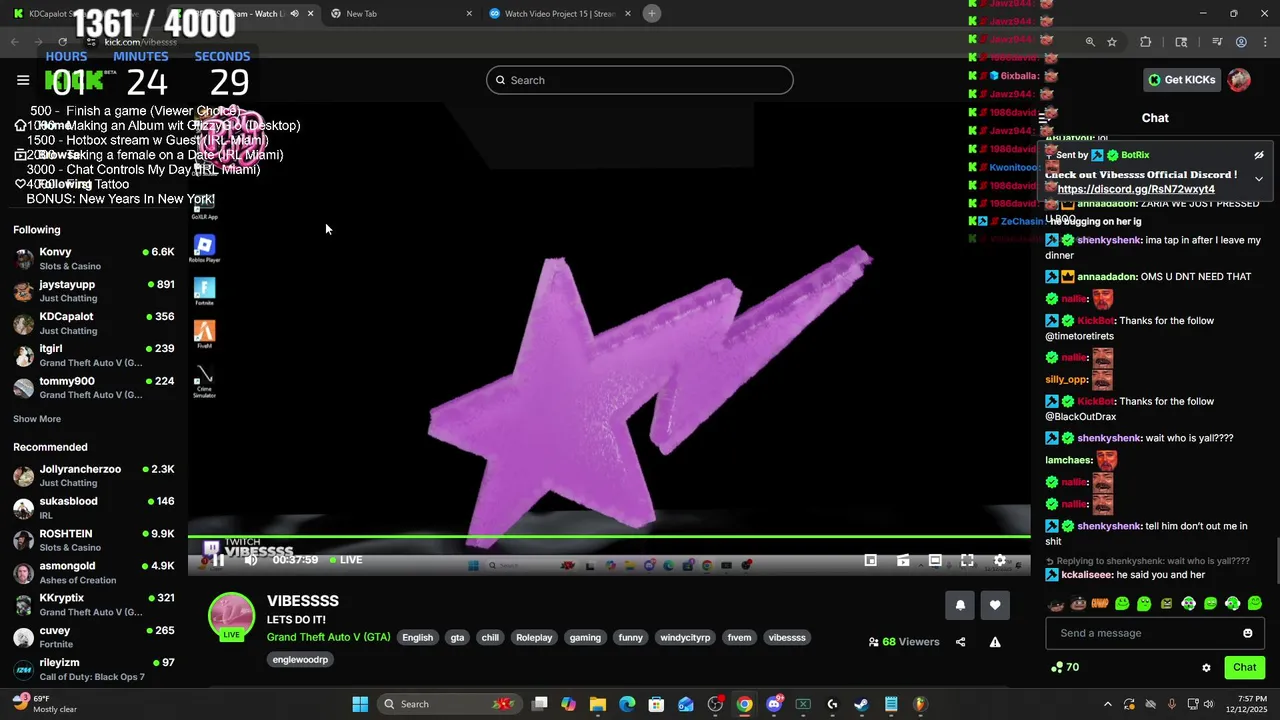The image size is (1280, 720).
Task: Open Konvy channel in sidebar
Action: (x=94, y=258)
